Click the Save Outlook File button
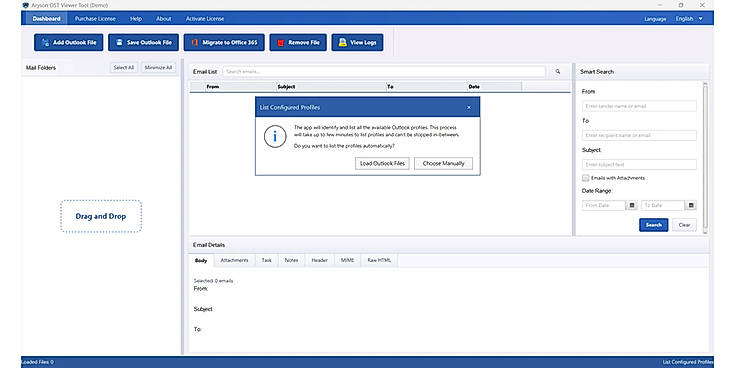Screen dimensions: 736x368 (x=143, y=42)
